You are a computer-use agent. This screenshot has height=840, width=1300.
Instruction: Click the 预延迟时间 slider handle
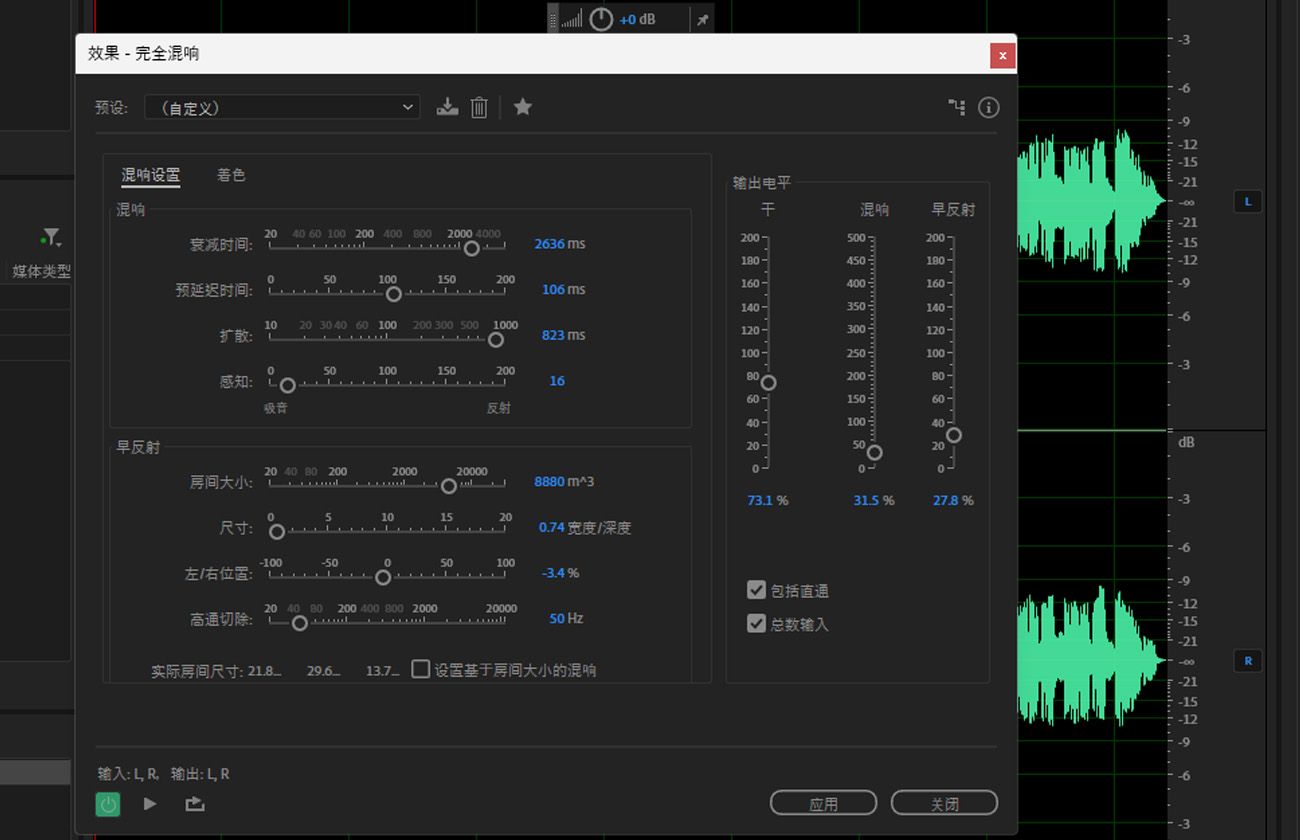click(x=394, y=294)
